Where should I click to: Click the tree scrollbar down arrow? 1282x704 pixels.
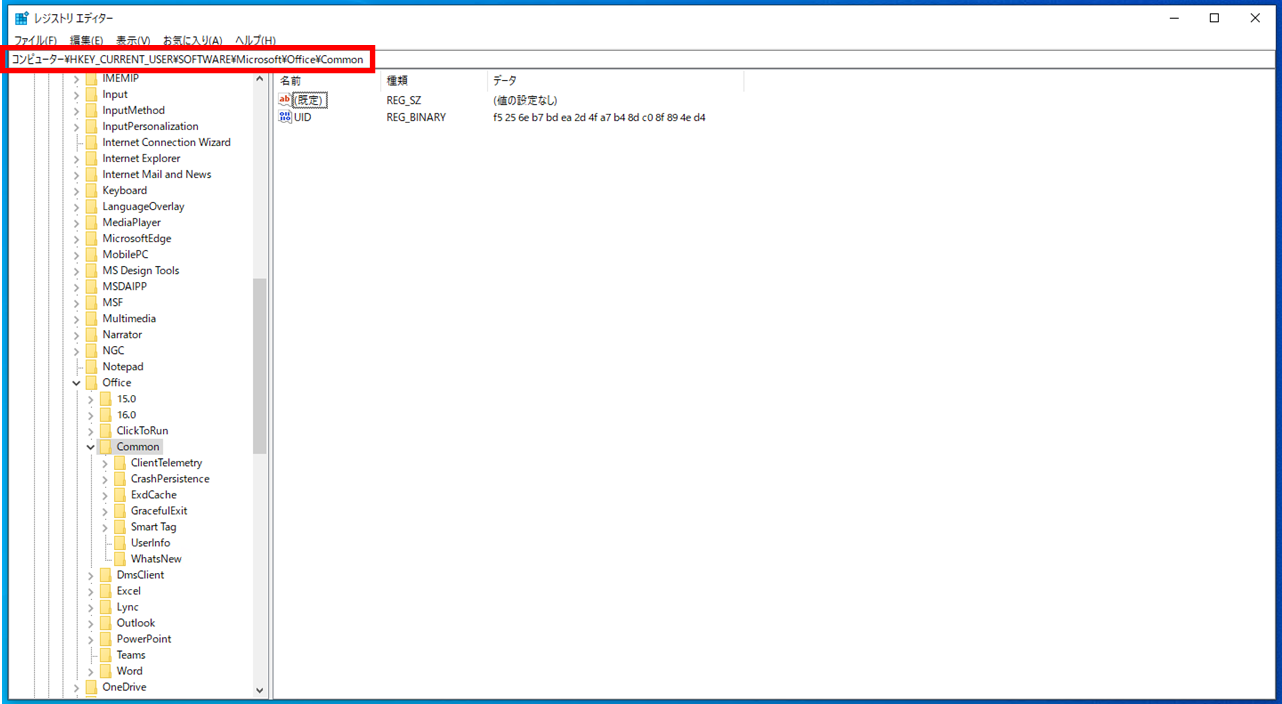260,690
